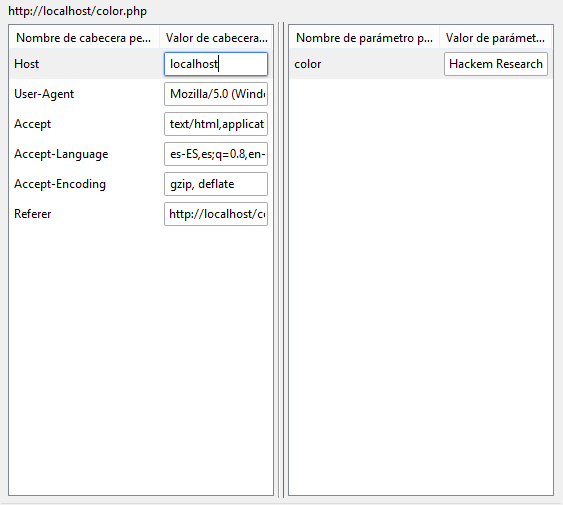This screenshot has width=563, height=505.
Task: Select the Referer header name cell
Action: click(85, 214)
